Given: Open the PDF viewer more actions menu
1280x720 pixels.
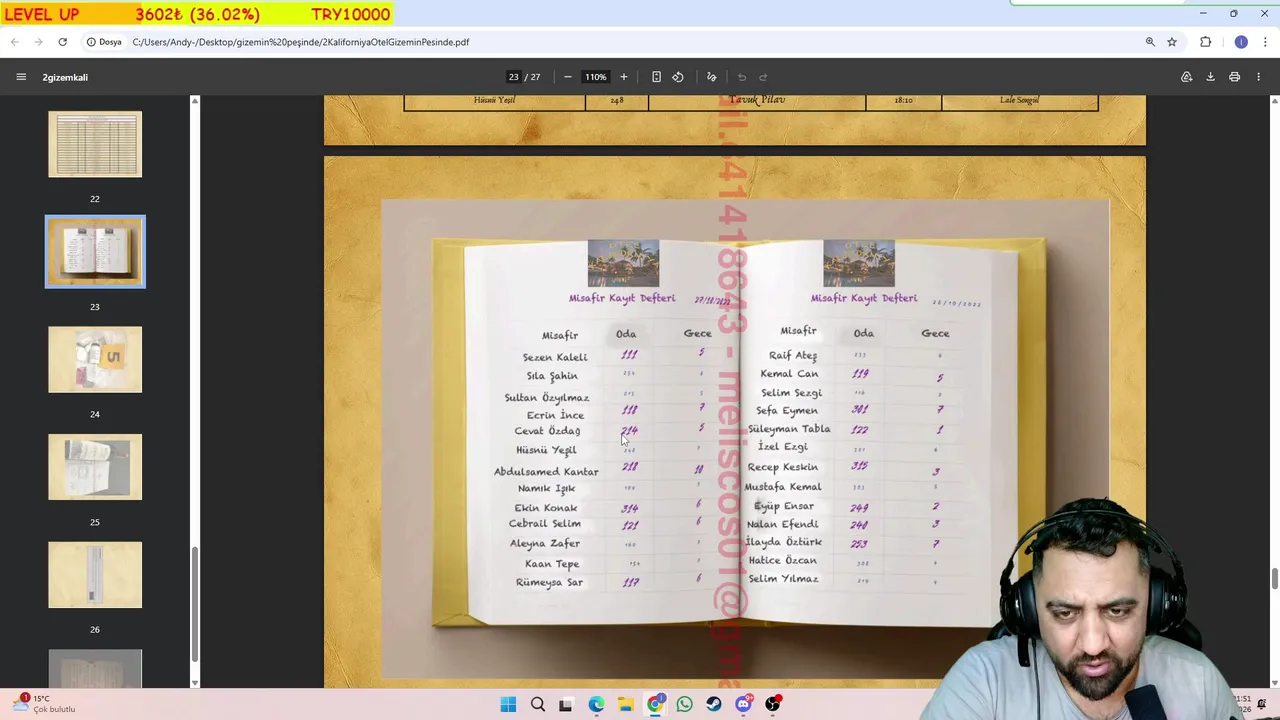Looking at the screenshot, I should tap(1259, 77).
